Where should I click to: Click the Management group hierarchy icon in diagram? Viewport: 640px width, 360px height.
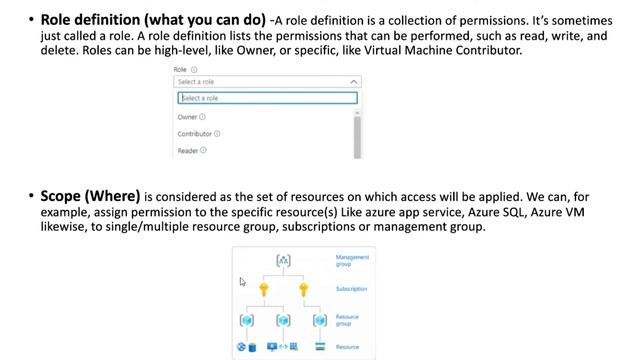coord(283,260)
